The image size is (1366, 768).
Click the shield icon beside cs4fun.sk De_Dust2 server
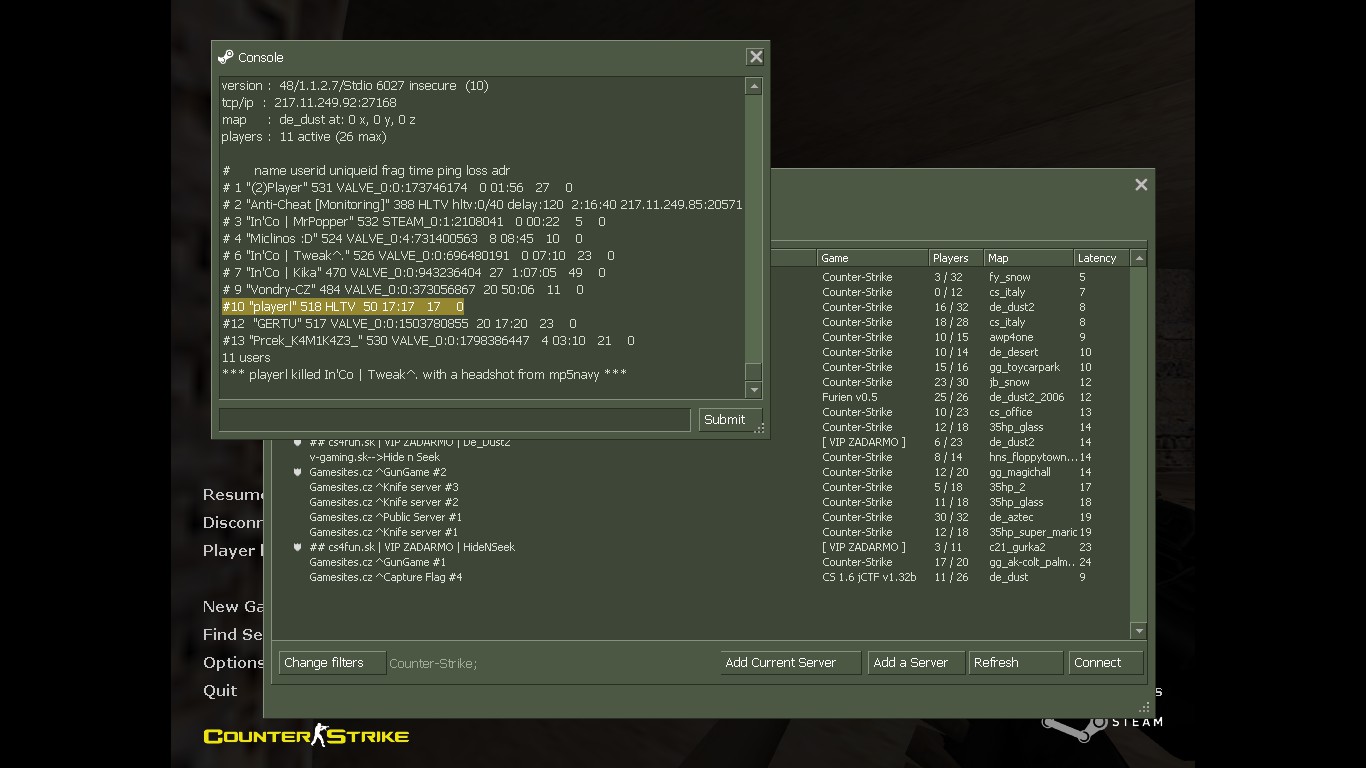(297, 442)
